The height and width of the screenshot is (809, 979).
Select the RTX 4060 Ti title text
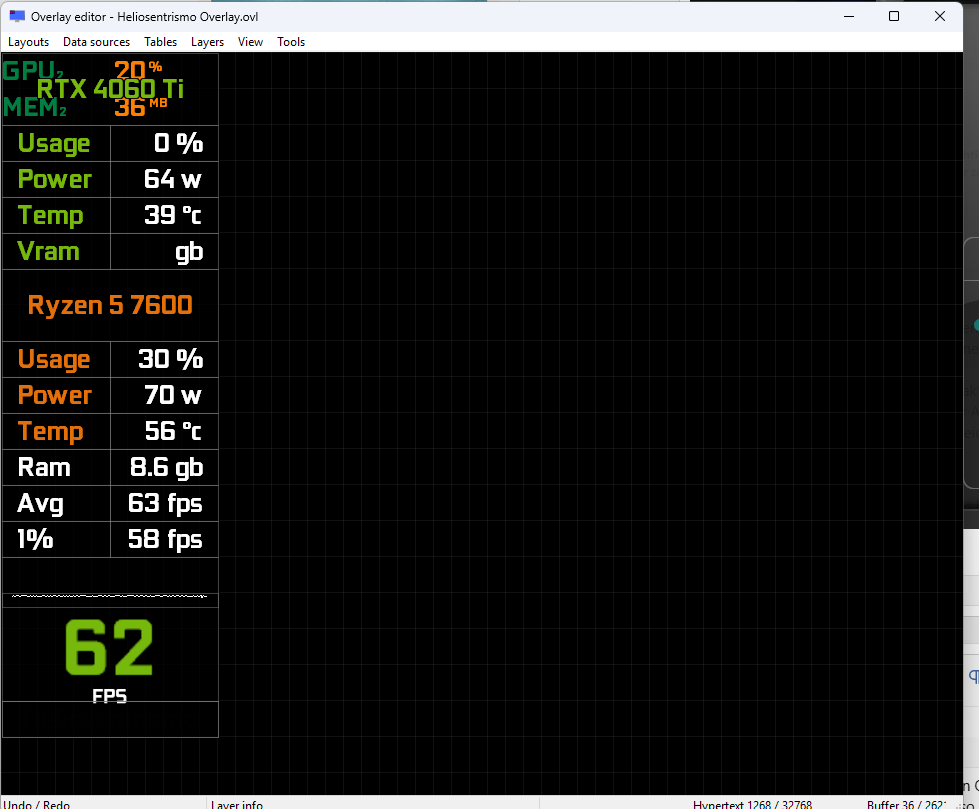pos(110,89)
